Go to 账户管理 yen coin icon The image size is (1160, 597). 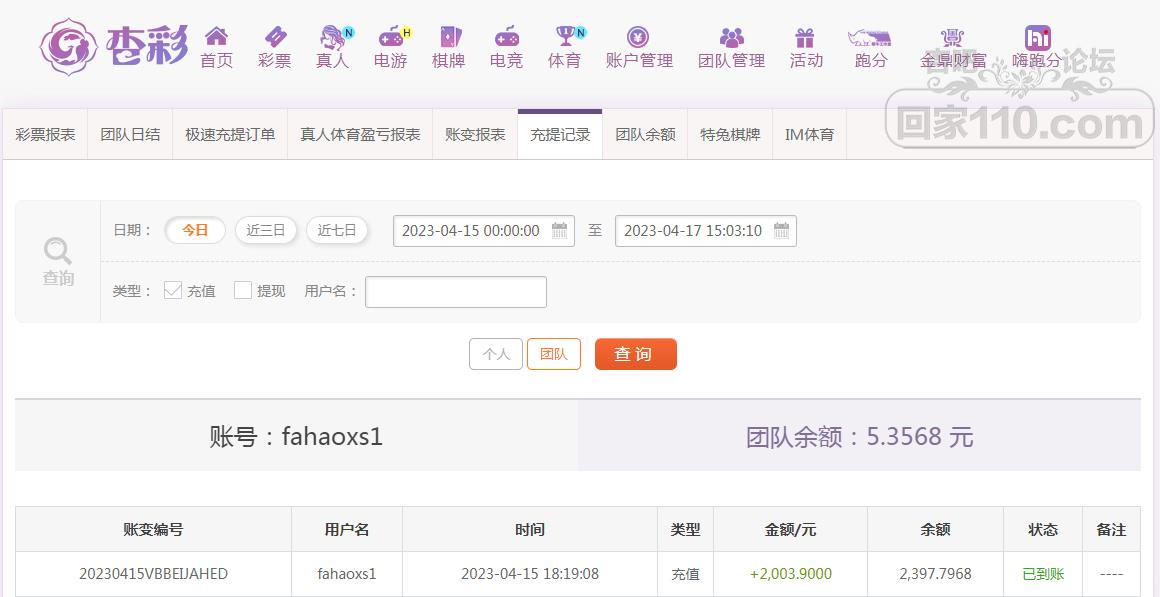coord(638,37)
